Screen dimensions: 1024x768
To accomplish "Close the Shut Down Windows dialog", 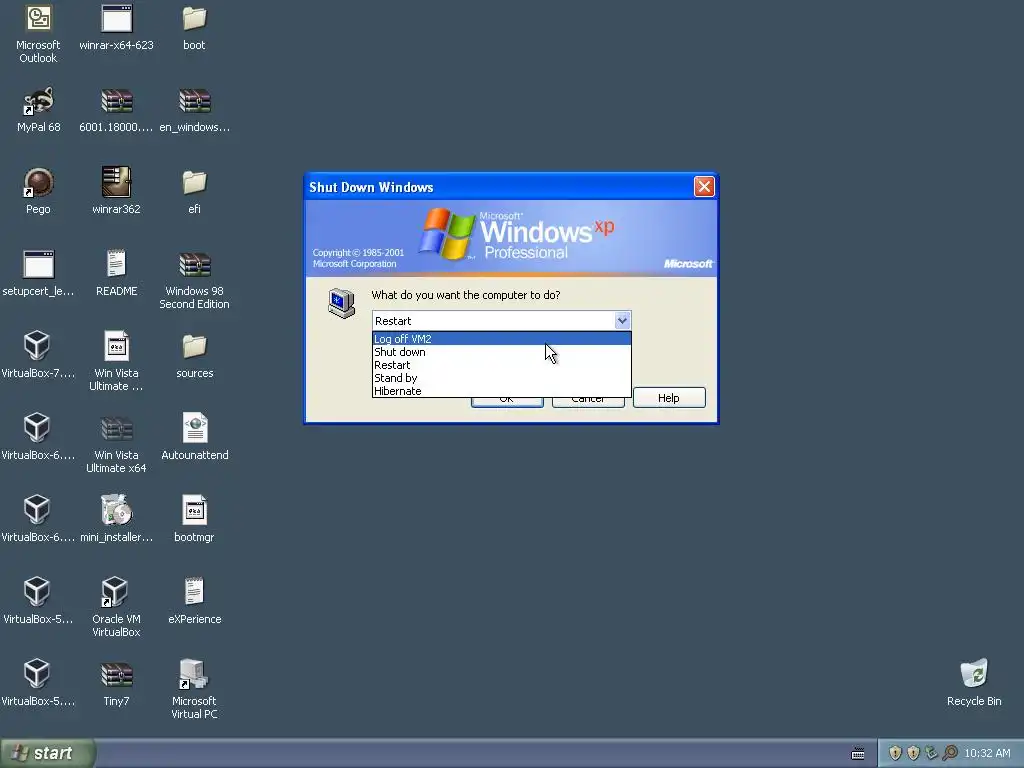I will 704,187.
